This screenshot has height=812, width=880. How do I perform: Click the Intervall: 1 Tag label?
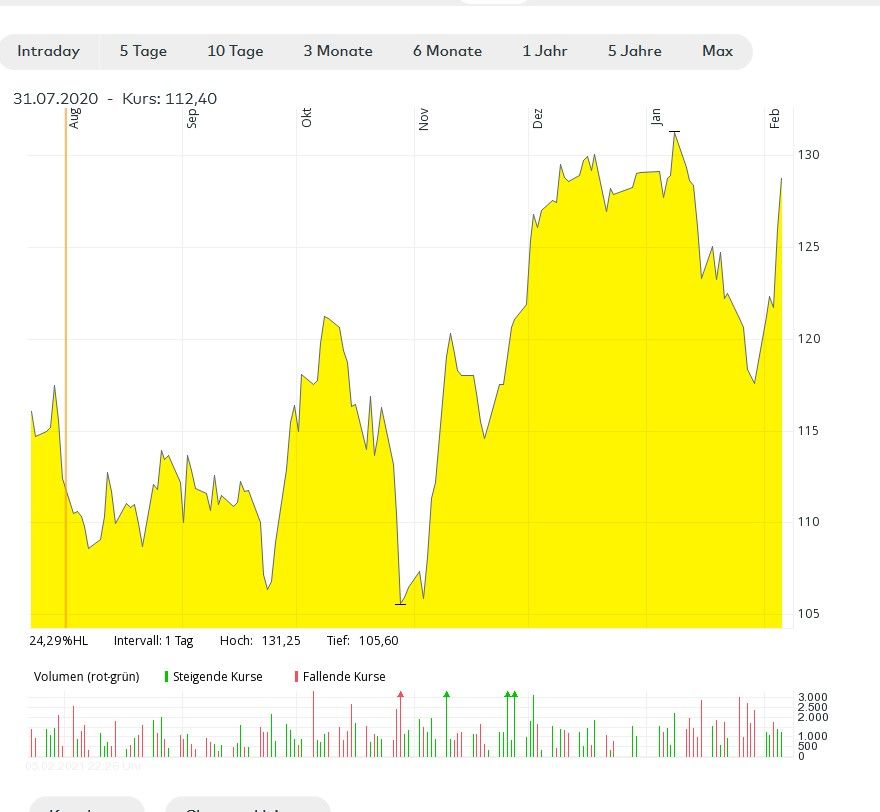153,641
